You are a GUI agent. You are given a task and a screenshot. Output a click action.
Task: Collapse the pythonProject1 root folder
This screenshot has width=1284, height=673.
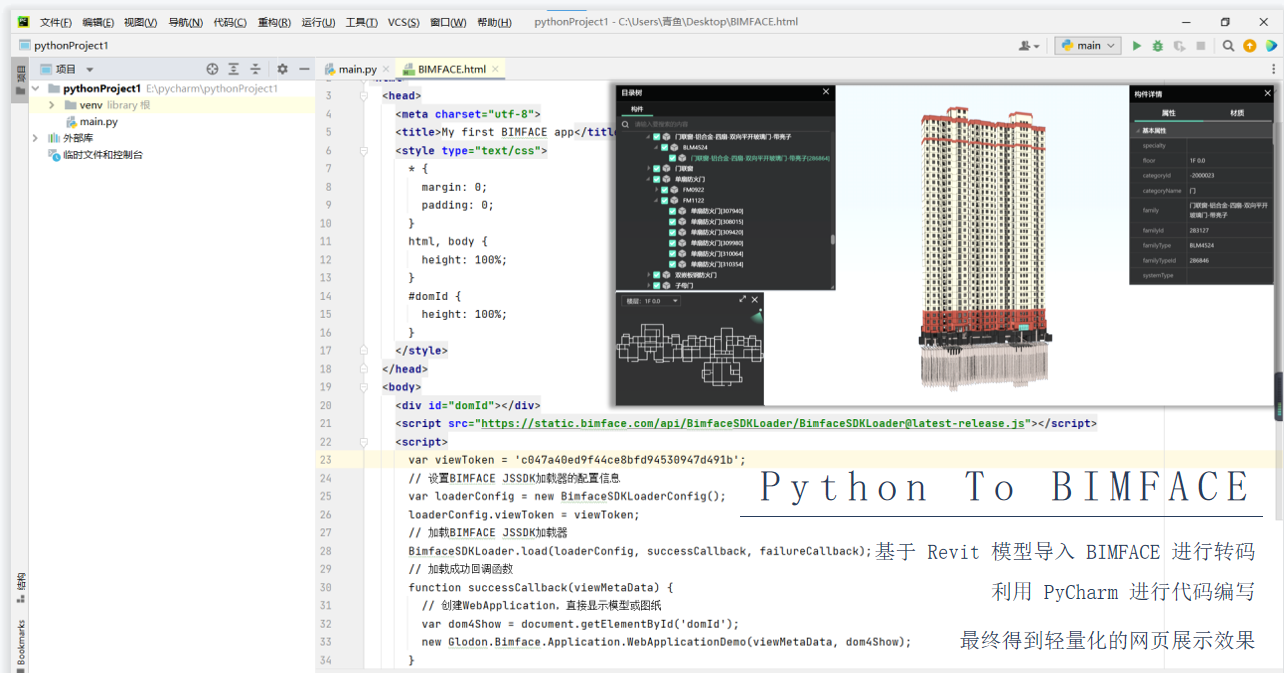[36, 88]
